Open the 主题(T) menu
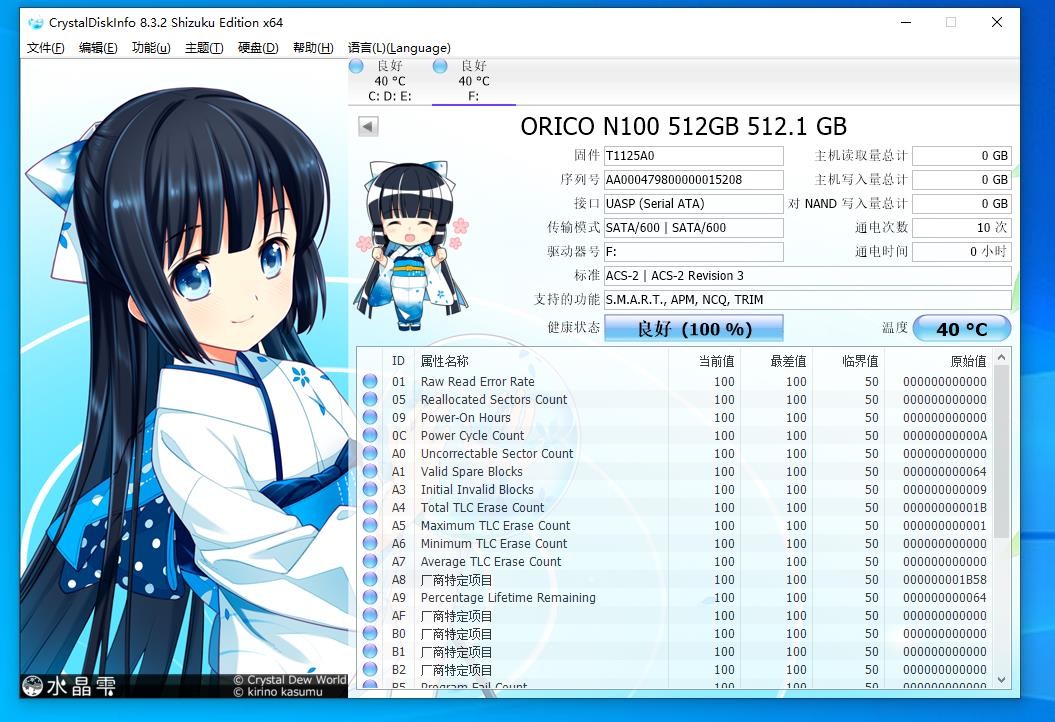This screenshot has width=1055, height=722. point(204,48)
